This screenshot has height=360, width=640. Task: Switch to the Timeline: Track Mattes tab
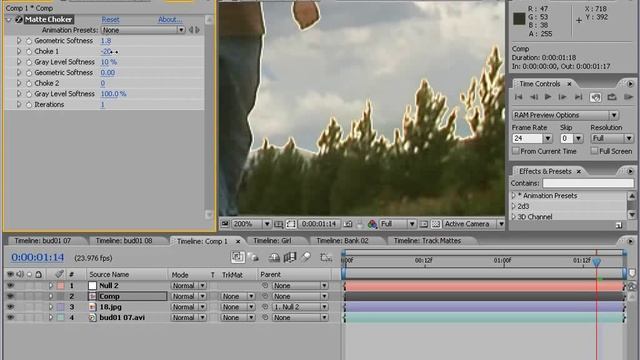pyautogui.click(x=427, y=241)
